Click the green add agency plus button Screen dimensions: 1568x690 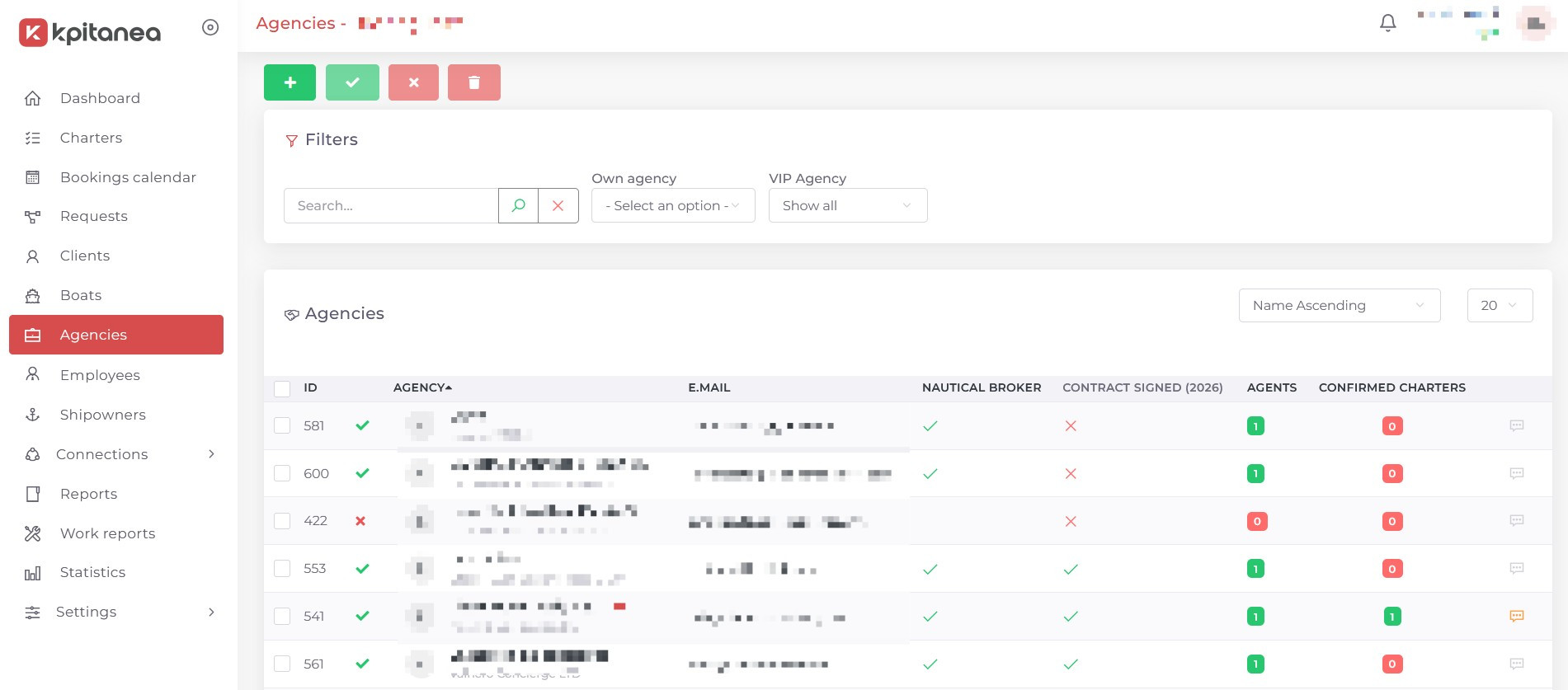click(x=290, y=82)
